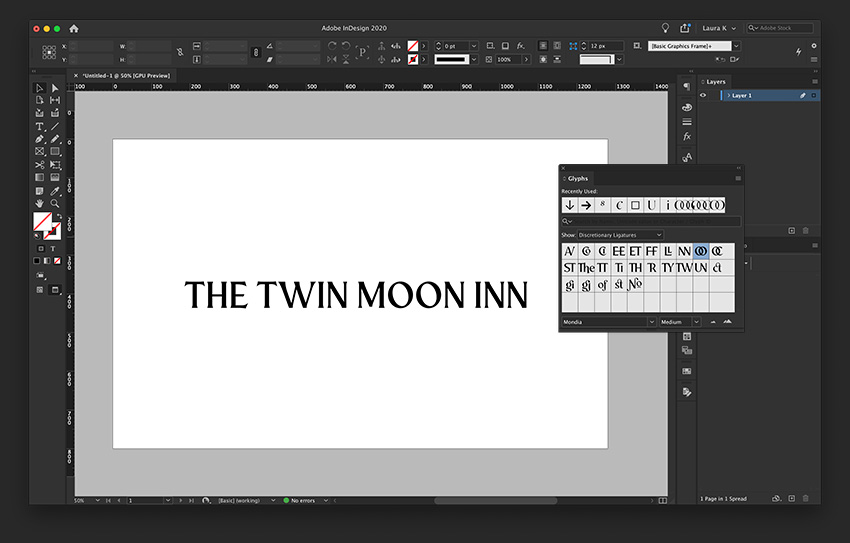Select the Direct Selection tool
This screenshot has height=543, width=850.
55,88
